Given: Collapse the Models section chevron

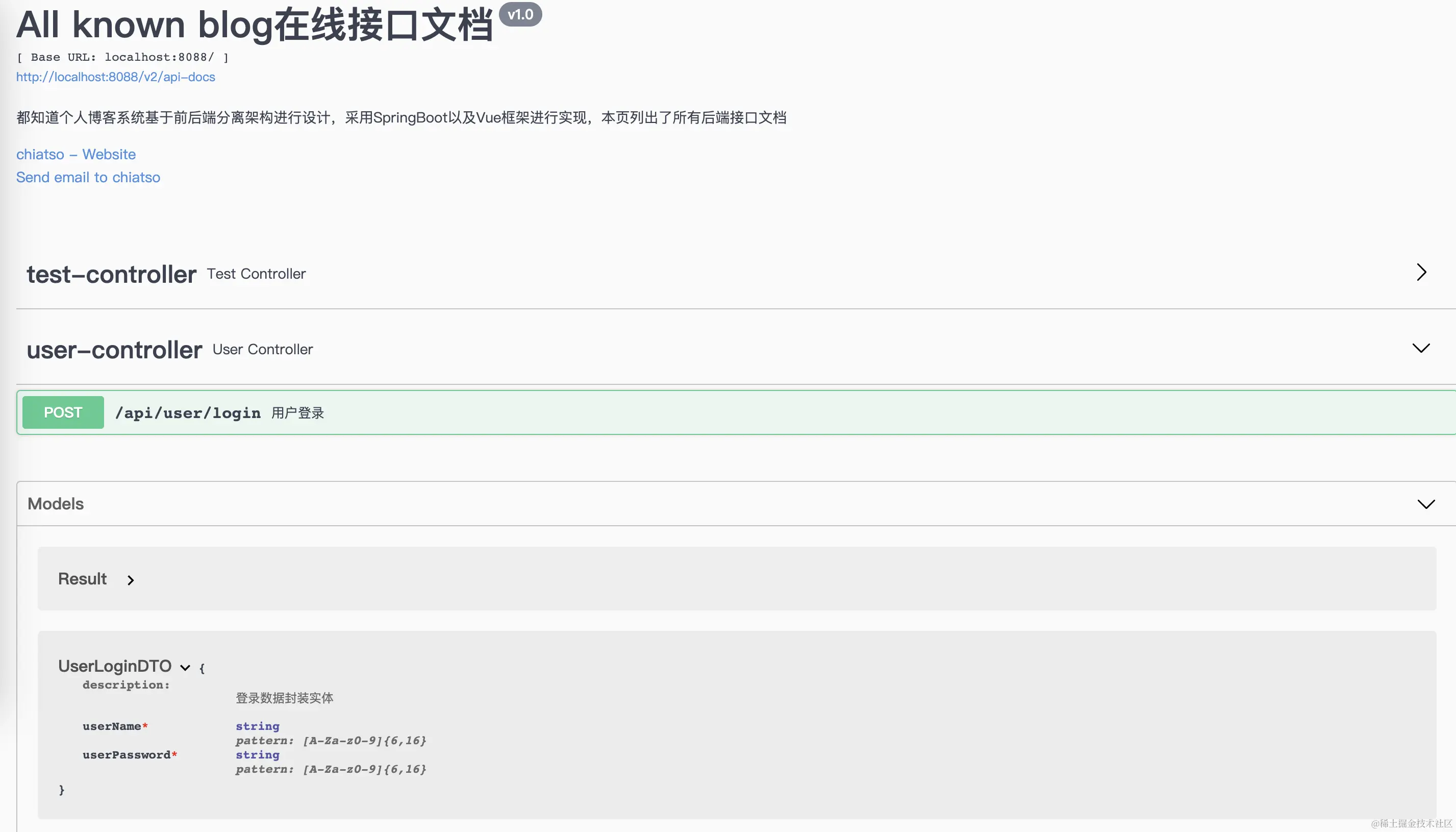Looking at the screenshot, I should coord(1426,504).
